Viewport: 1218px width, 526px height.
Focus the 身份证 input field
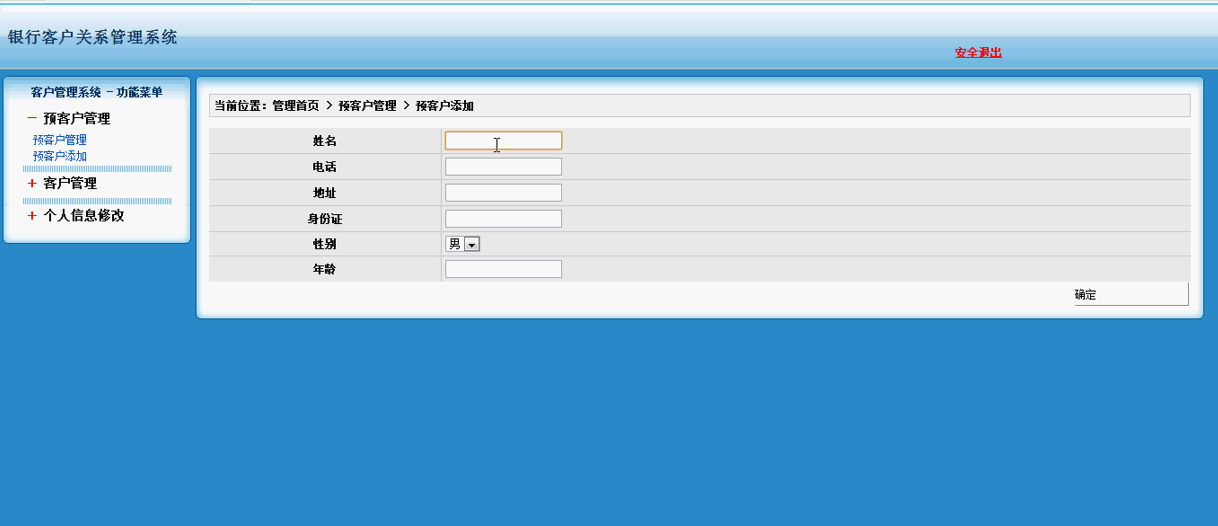pyautogui.click(x=503, y=219)
